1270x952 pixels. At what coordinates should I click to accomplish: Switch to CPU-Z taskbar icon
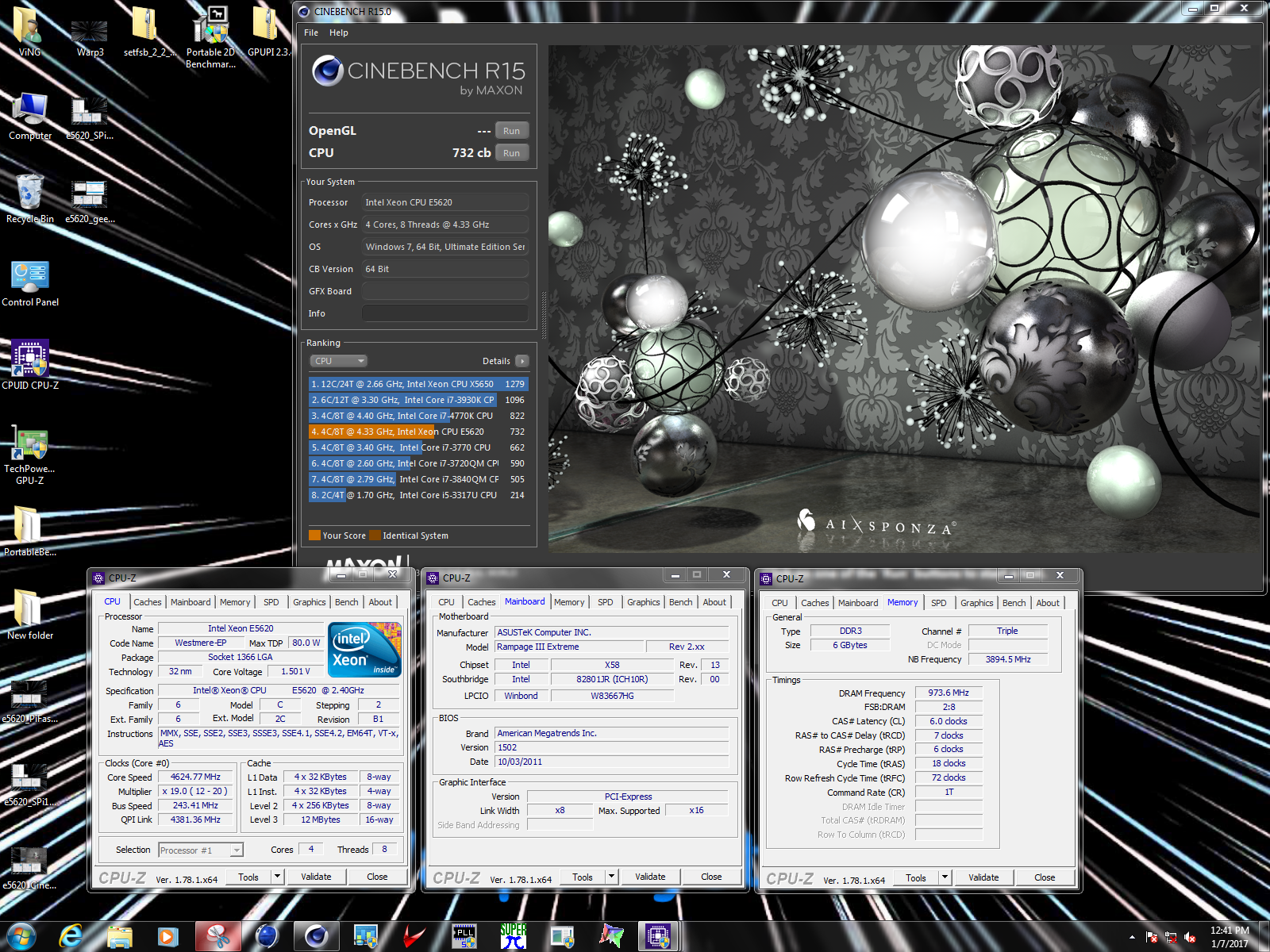pyautogui.click(x=659, y=936)
